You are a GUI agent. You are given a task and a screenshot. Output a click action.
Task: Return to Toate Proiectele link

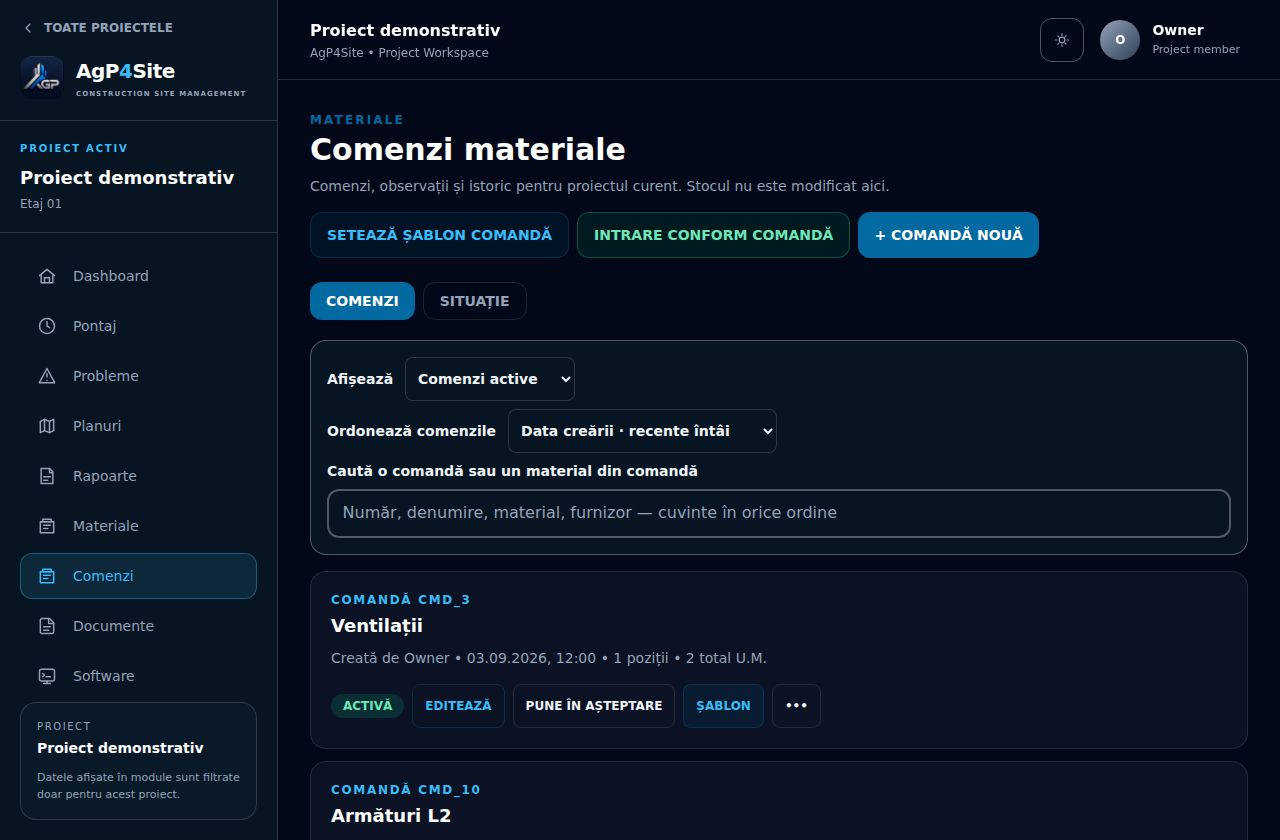click(x=98, y=28)
